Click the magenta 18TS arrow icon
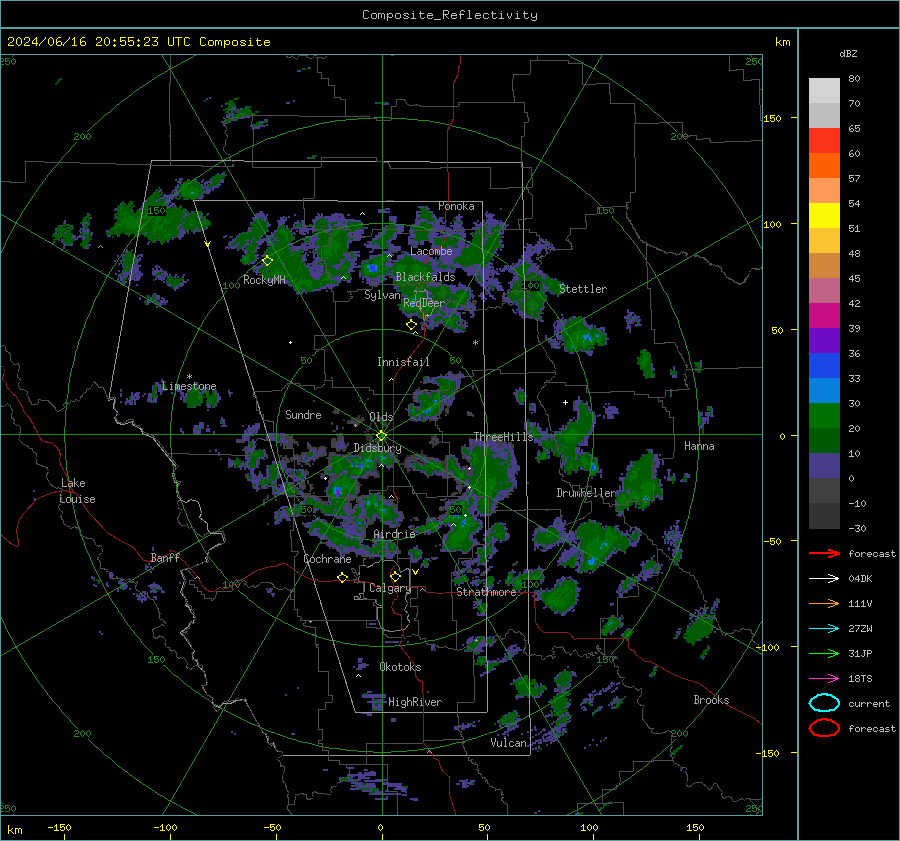The image size is (900, 841). pyautogui.click(x=824, y=679)
